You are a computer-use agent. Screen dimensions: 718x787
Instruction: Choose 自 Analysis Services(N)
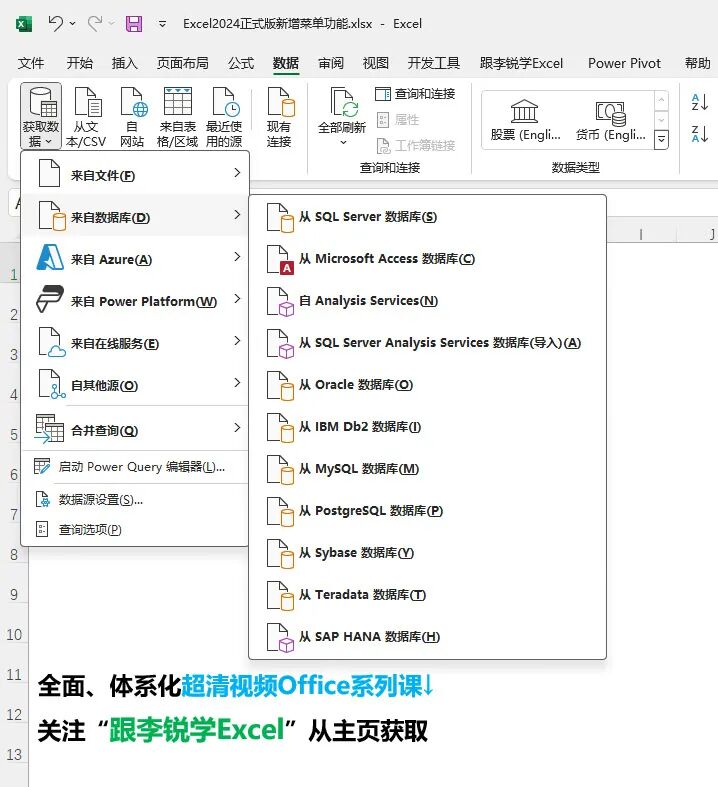[427, 301]
